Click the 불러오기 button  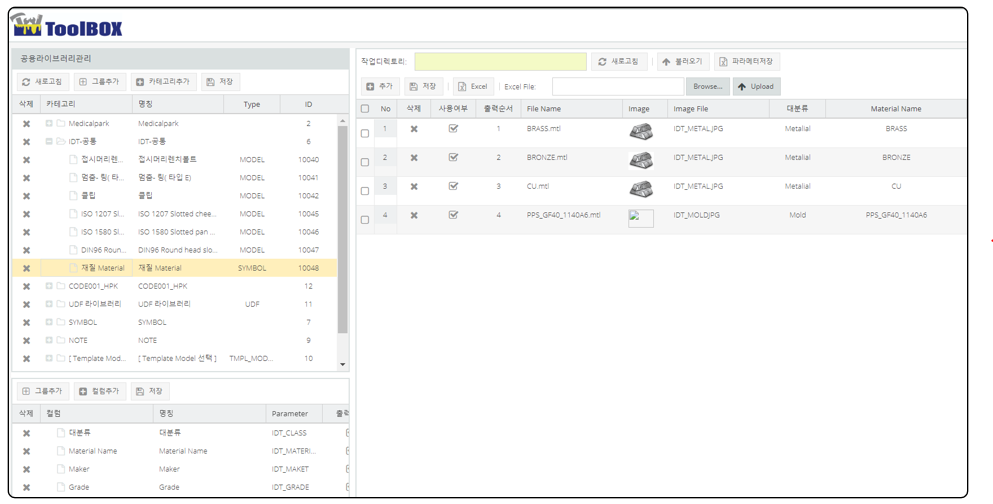683,61
